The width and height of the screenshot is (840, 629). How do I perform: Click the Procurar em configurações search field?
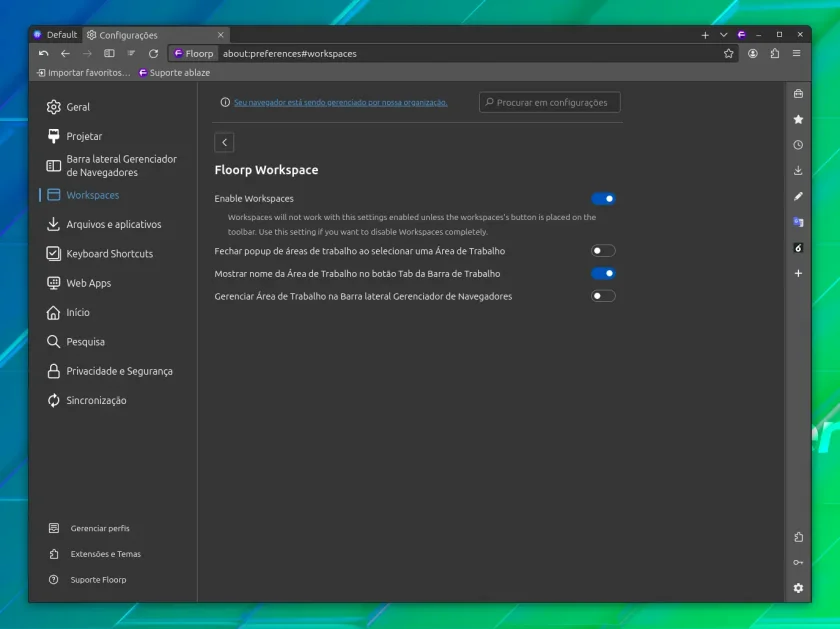[x=550, y=102]
